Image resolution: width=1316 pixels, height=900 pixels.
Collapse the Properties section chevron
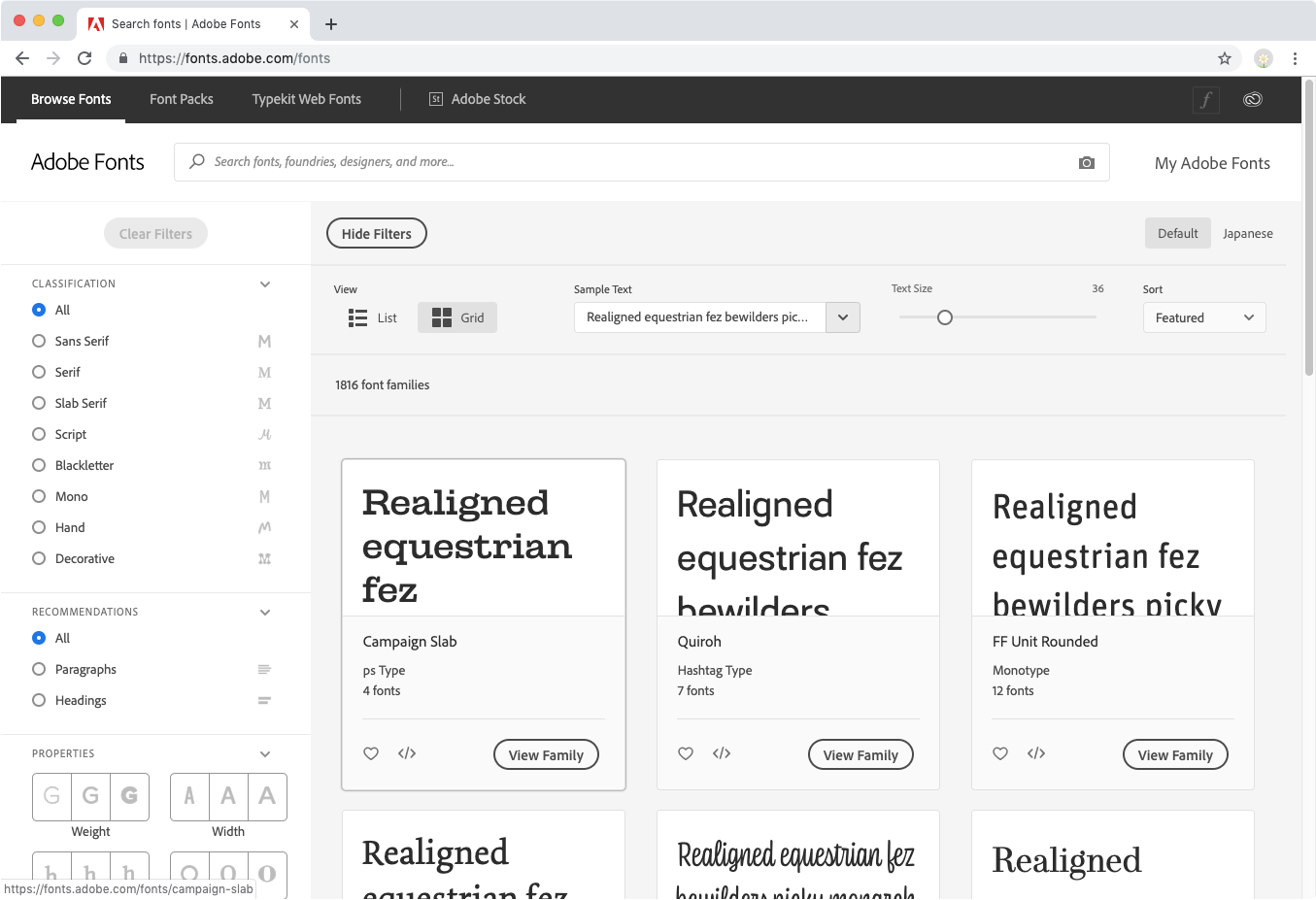tap(265, 754)
